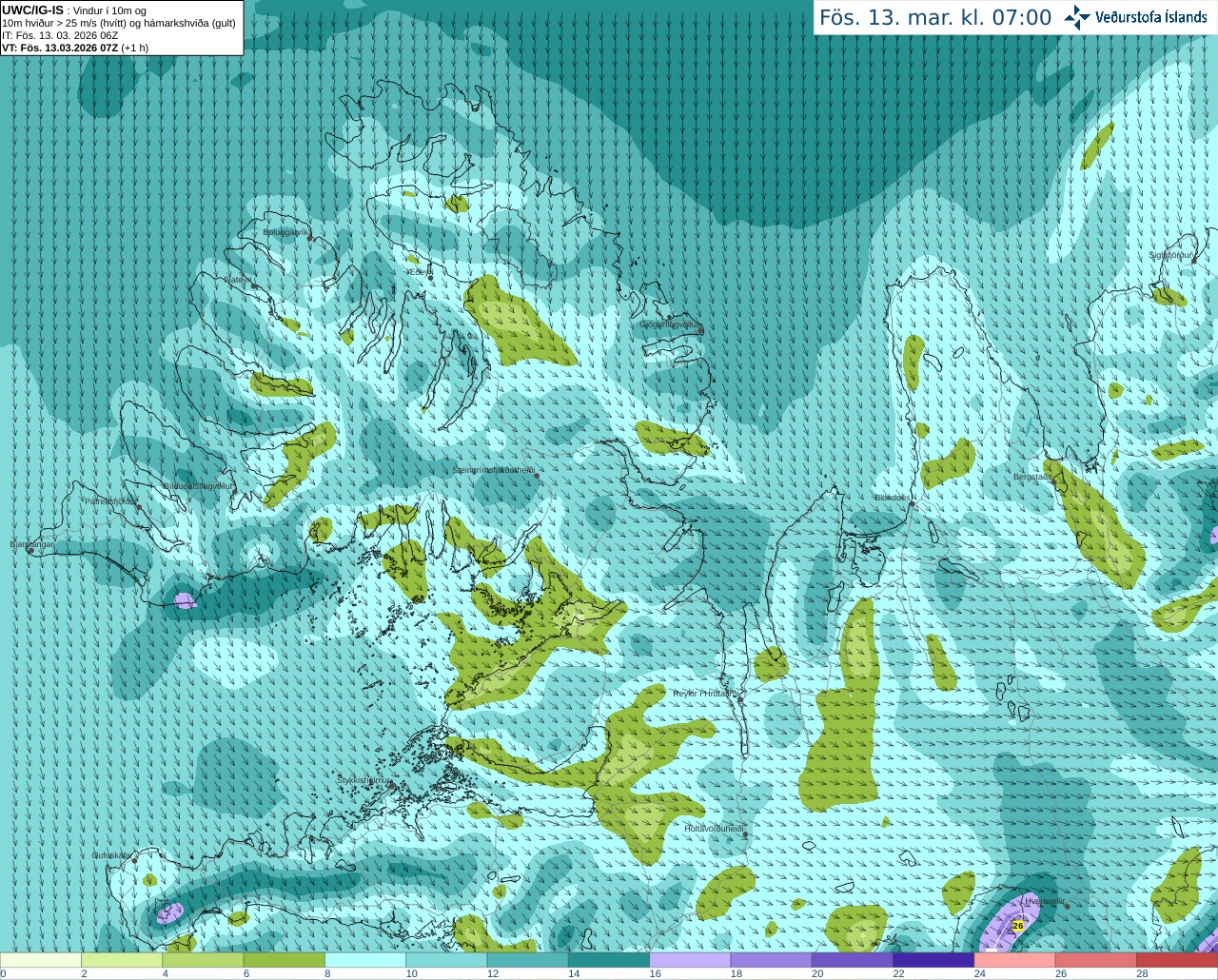Click the Bergstaðir station label

point(1031,477)
